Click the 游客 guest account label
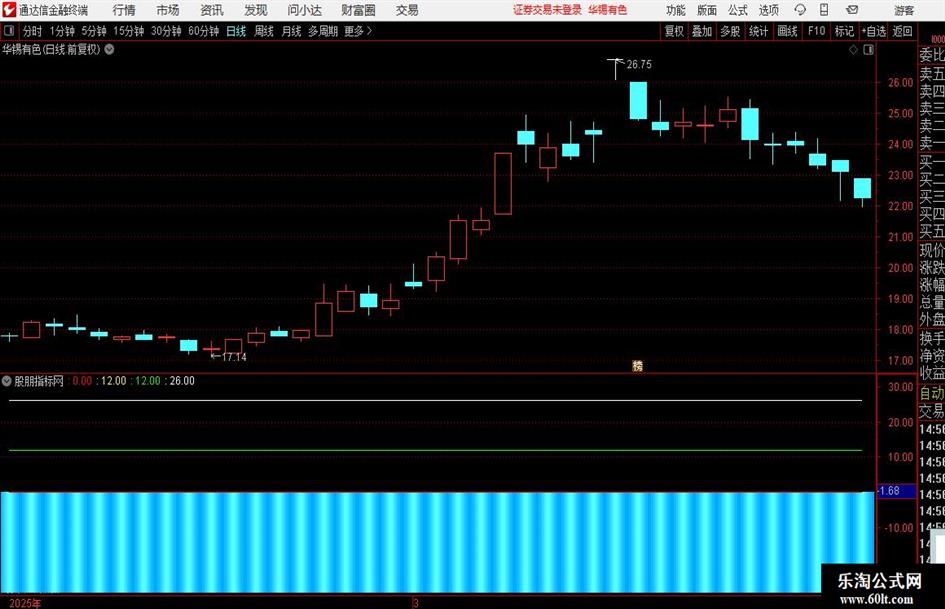This screenshot has width=945, height=609. tap(904, 10)
